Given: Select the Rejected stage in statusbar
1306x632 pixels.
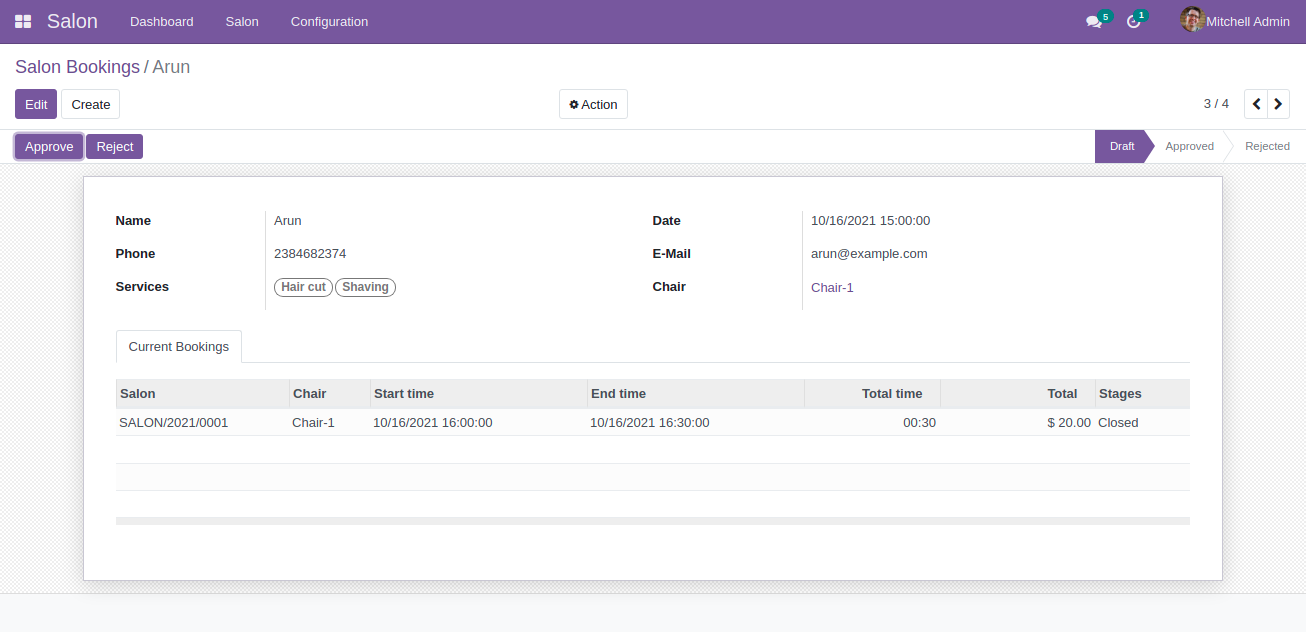Looking at the screenshot, I should click(x=1267, y=146).
